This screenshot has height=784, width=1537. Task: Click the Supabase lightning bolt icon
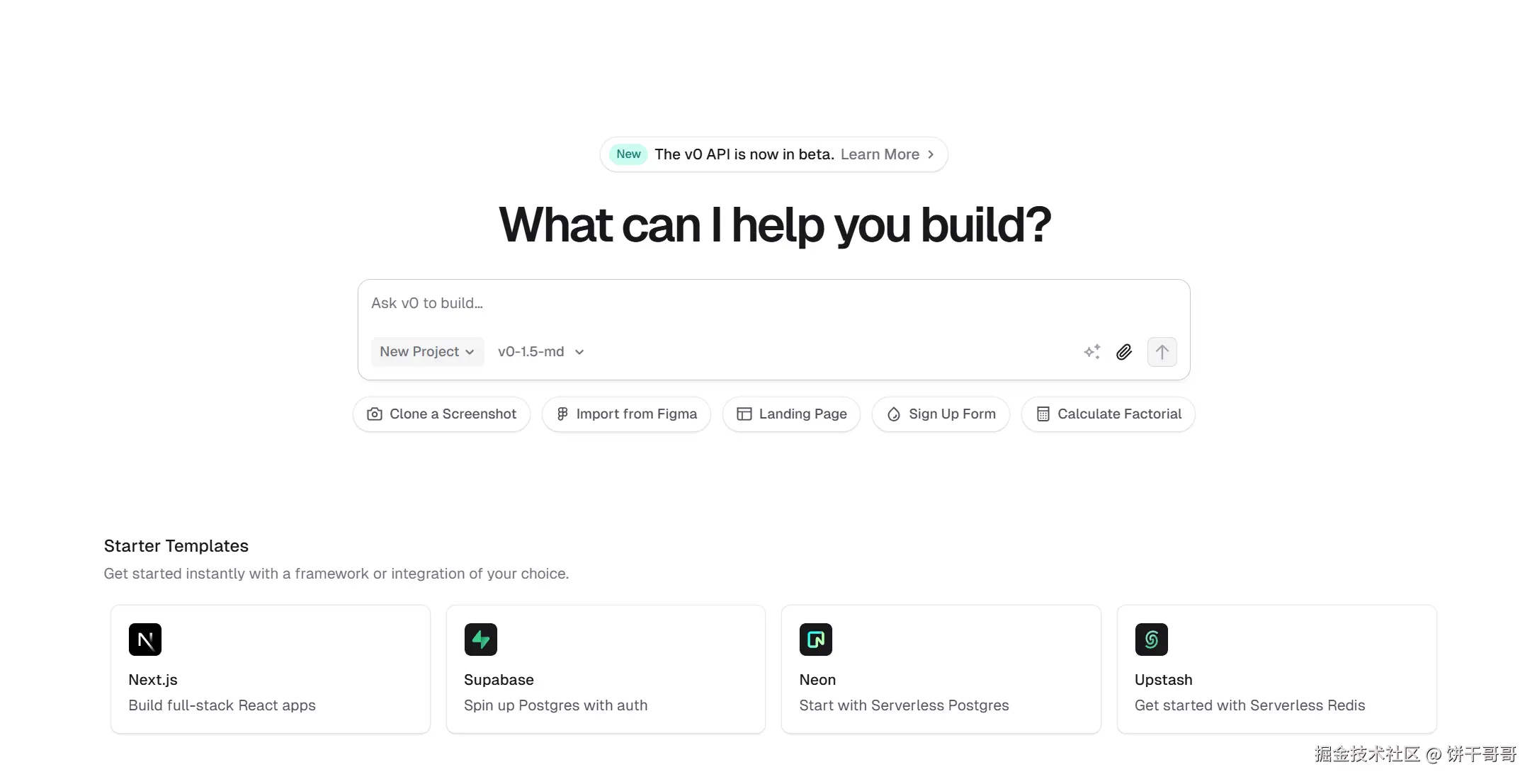[480, 640]
